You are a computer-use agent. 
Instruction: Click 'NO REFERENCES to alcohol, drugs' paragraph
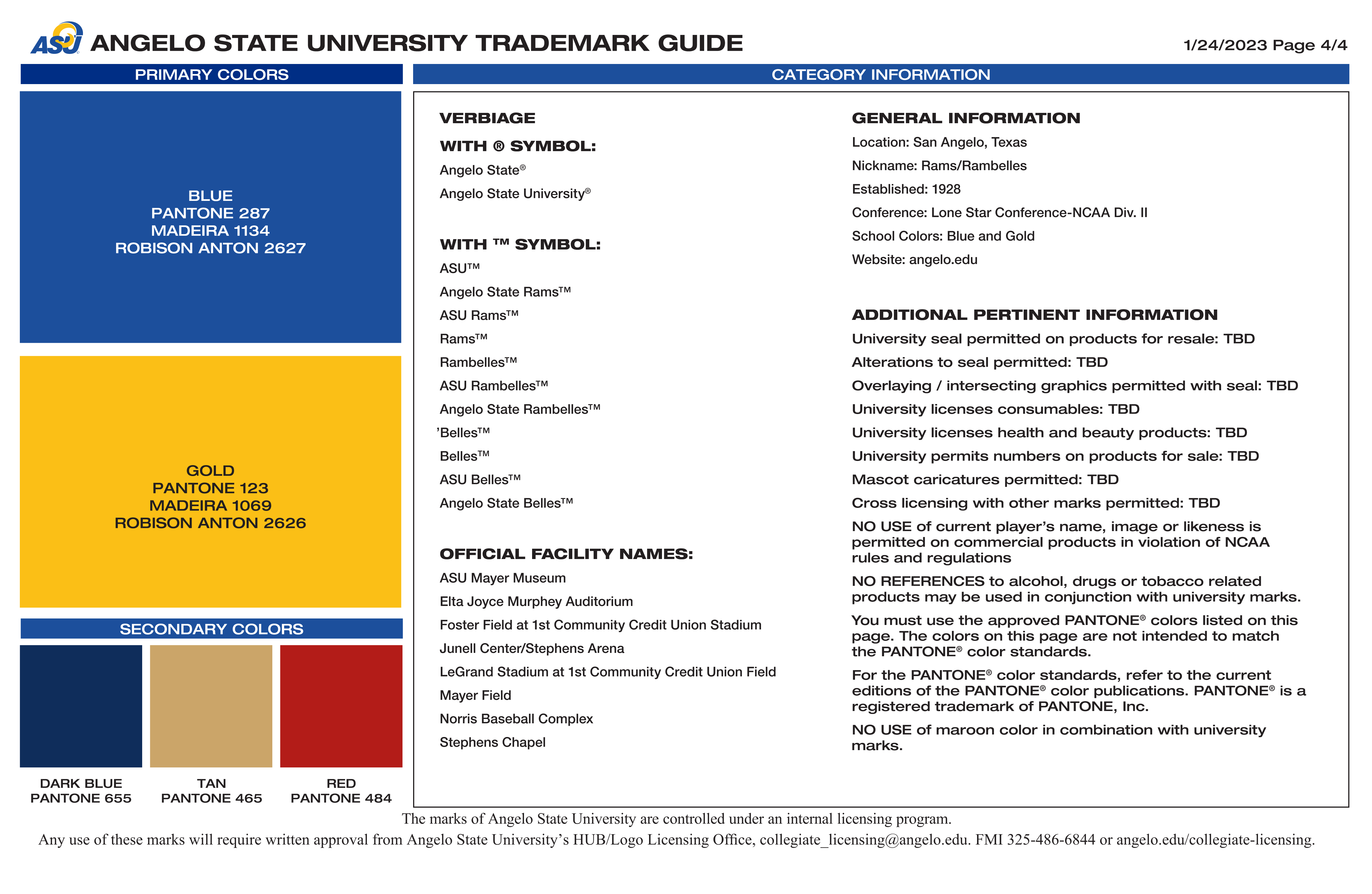click(x=1076, y=589)
